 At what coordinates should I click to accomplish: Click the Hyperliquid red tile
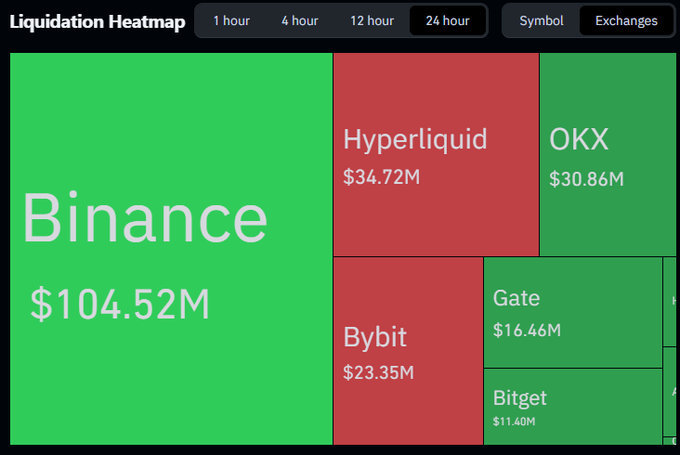pyautogui.click(x=436, y=154)
